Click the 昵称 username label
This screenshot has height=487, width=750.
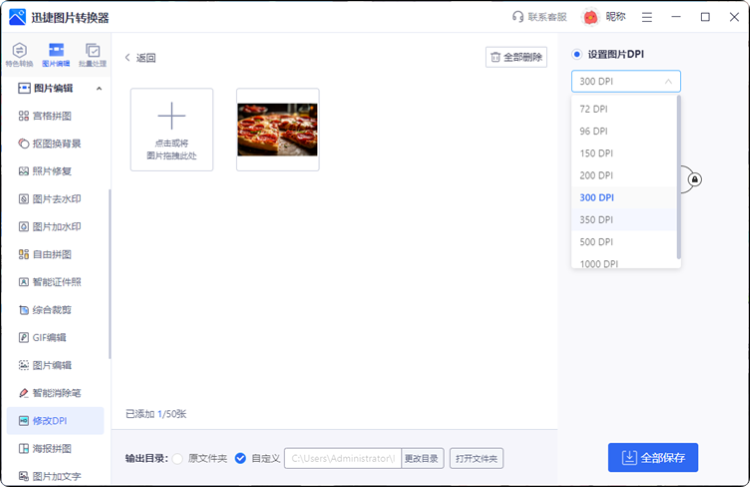click(616, 17)
